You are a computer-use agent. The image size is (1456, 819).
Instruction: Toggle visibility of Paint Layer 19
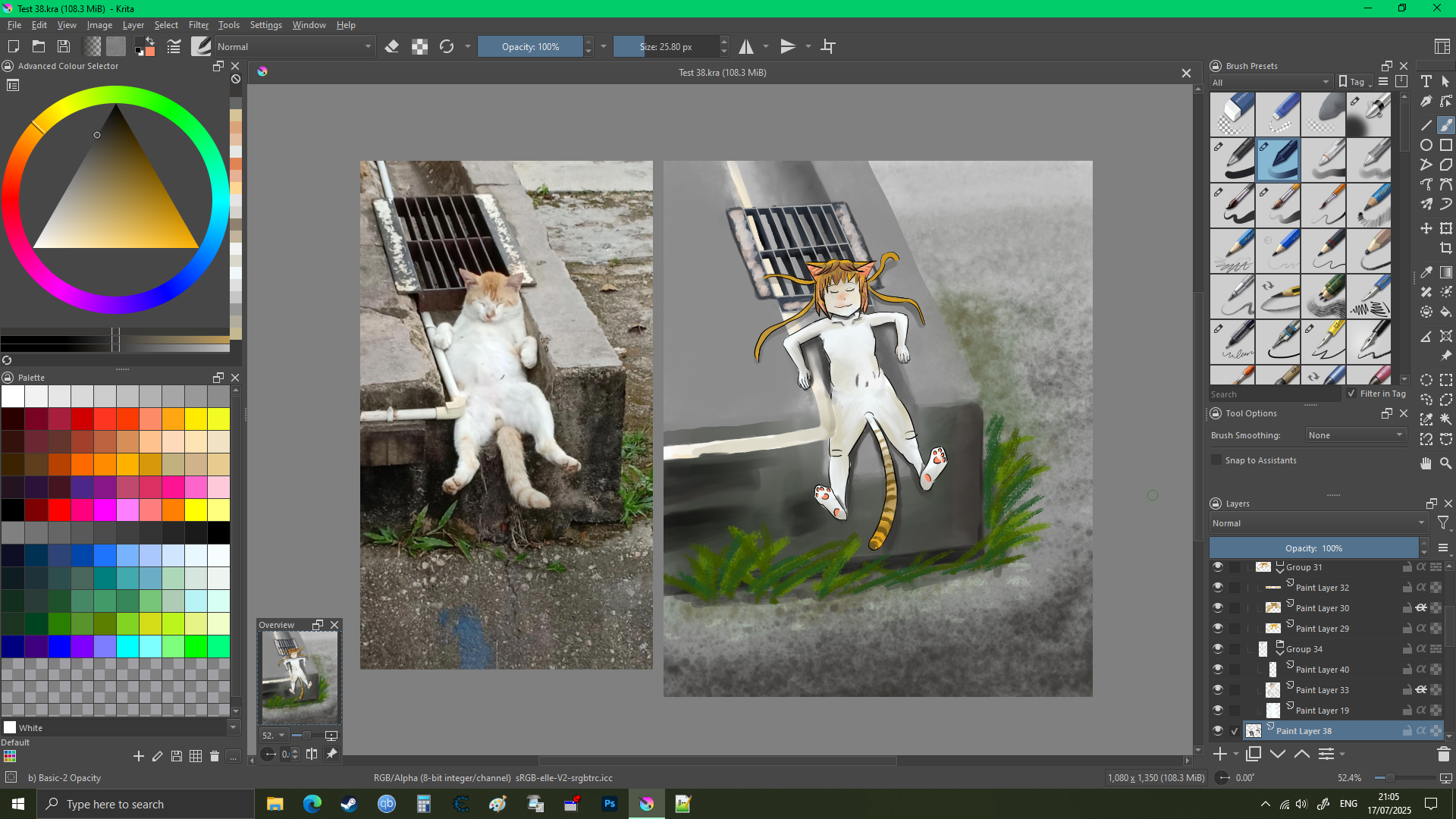click(1218, 711)
